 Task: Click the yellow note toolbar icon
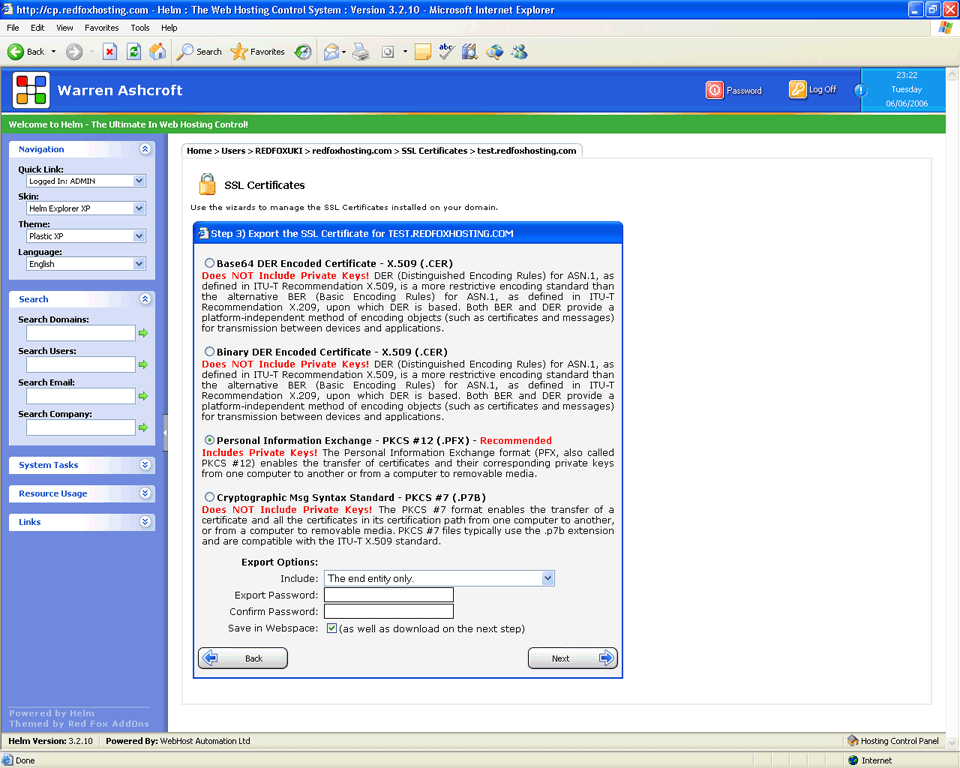tap(422, 52)
